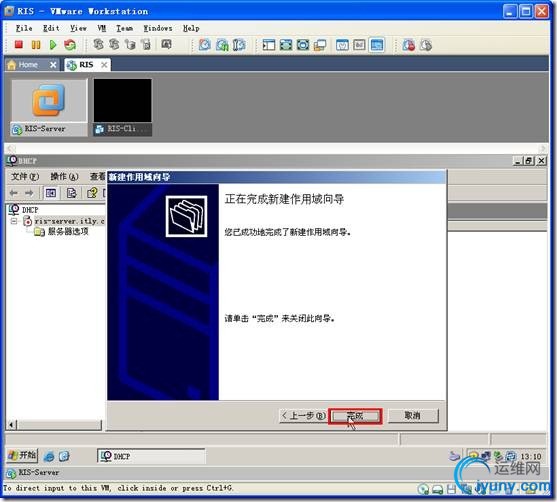Image resolution: width=557 pixels, height=502 pixels.
Task: Click the 开始 Start button
Action: 22,455
